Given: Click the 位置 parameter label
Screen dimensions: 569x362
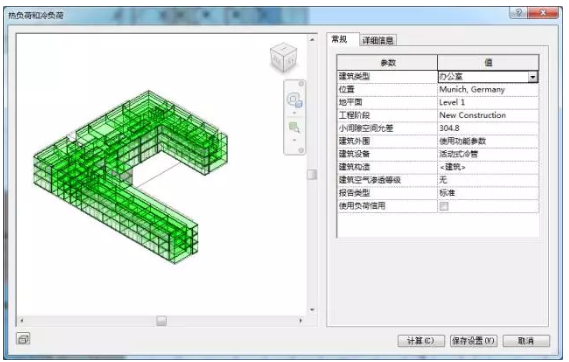Looking at the screenshot, I should click(x=347, y=90).
